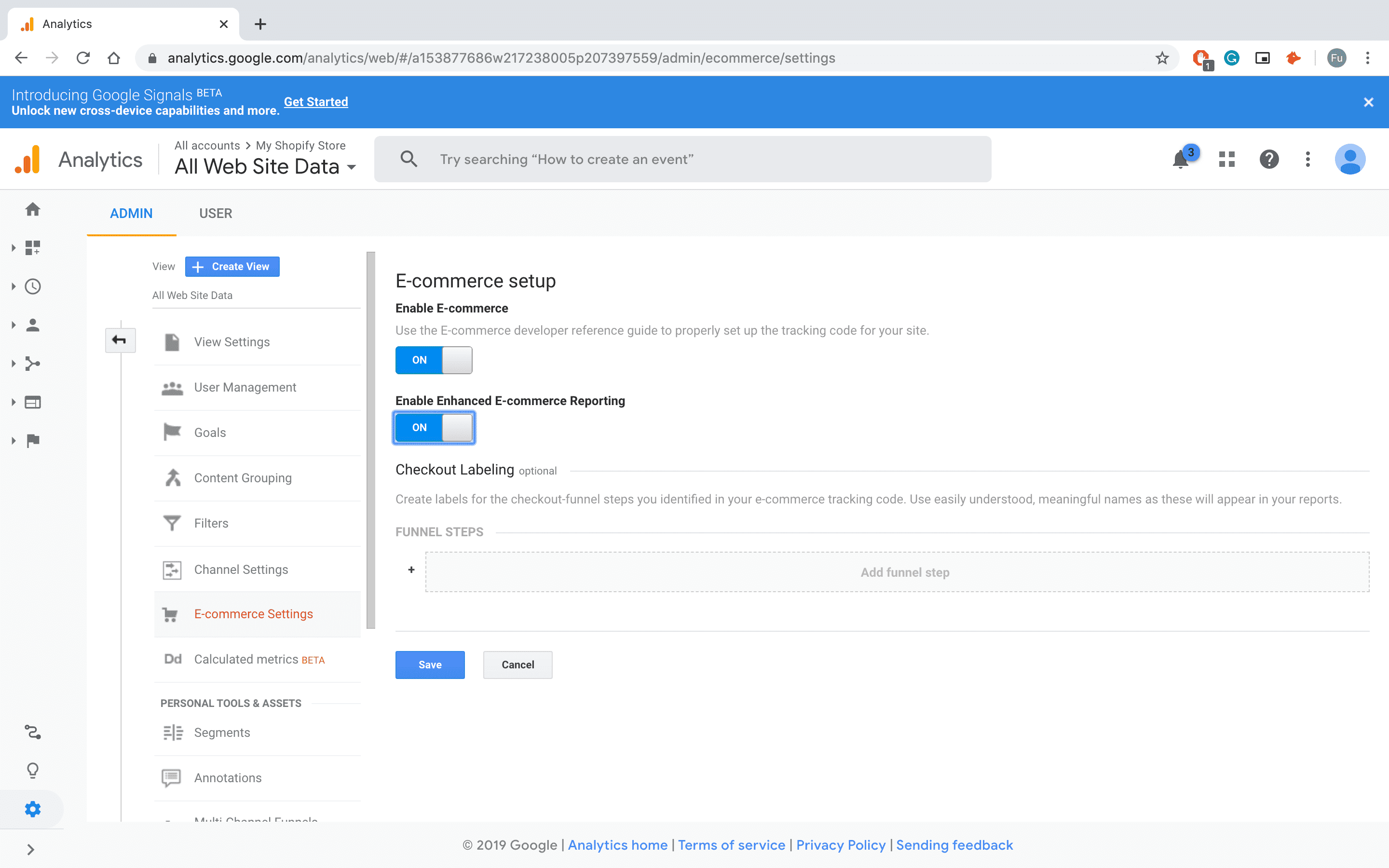
Task: Open the Real-time clock sidebar icon
Action: tap(33, 286)
